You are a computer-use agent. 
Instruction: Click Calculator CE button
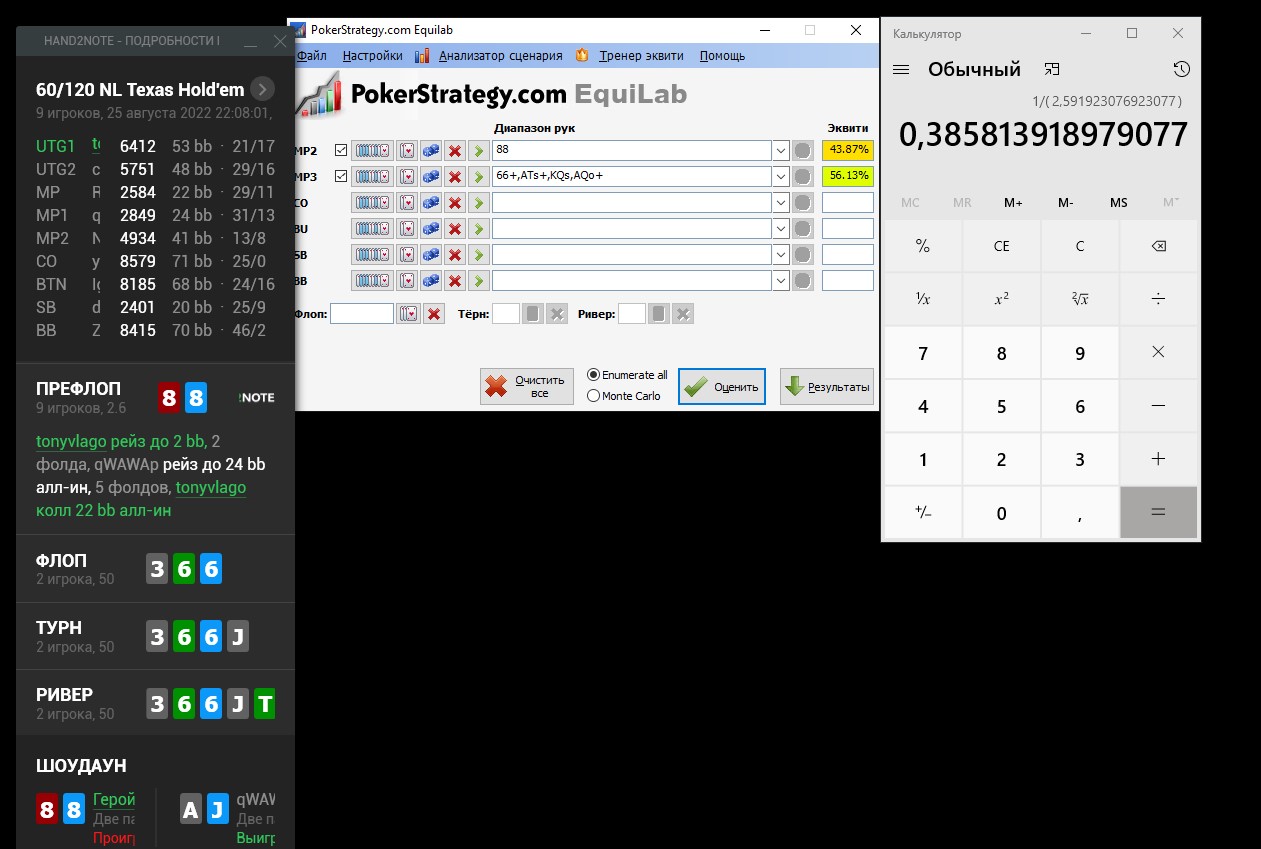pos(1001,246)
